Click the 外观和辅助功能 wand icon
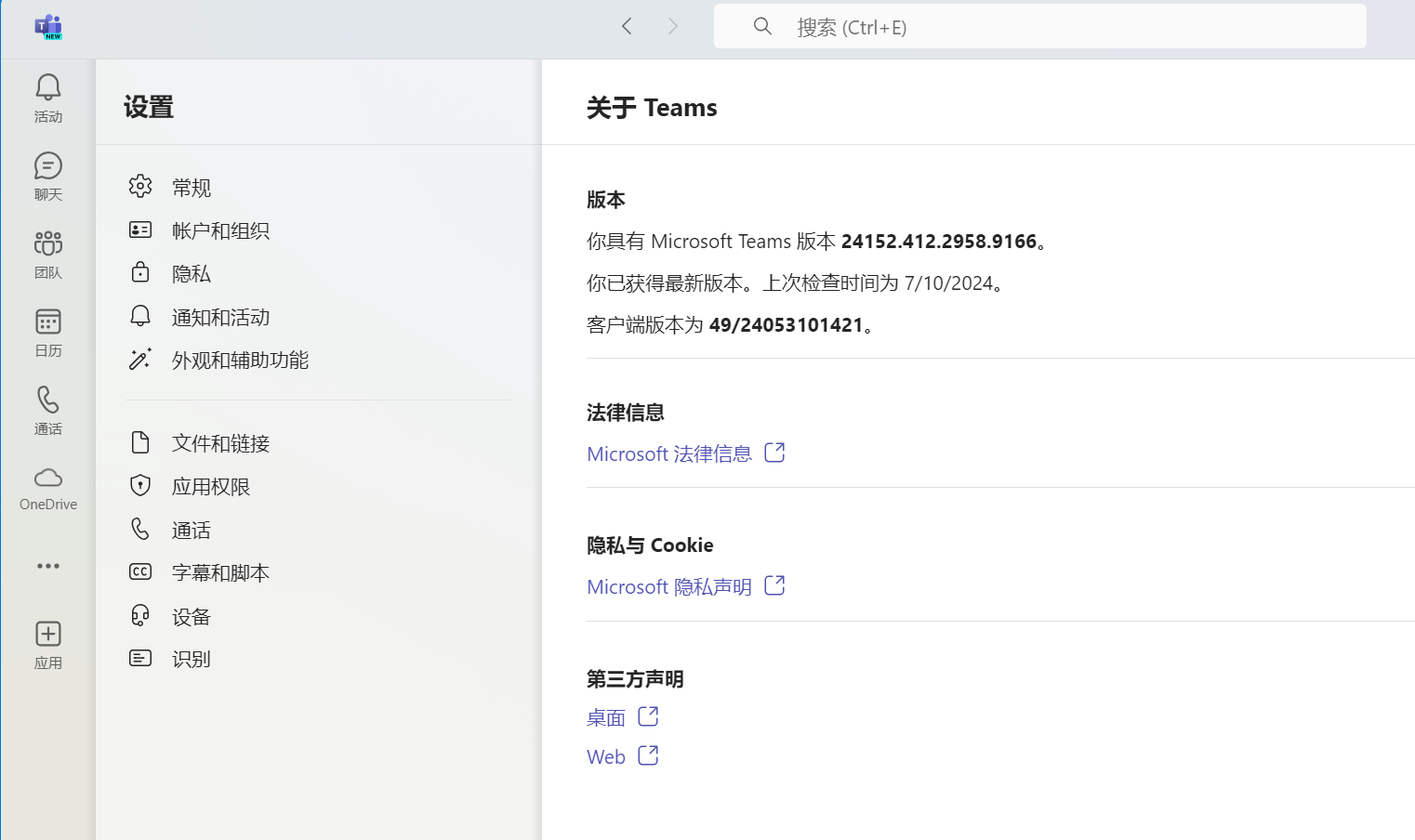Image resolution: width=1415 pixels, height=840 pixels. pyautogui.click(x=140, y=359)
